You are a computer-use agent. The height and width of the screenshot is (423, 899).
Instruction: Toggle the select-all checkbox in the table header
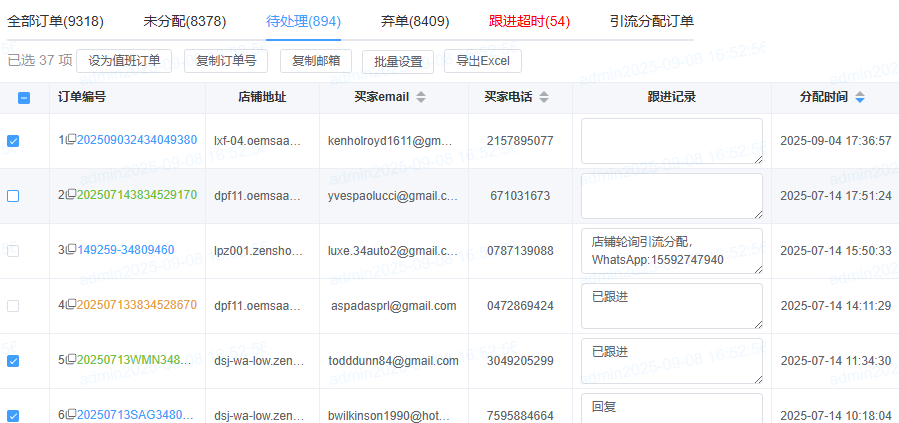[x=25, y=98]
